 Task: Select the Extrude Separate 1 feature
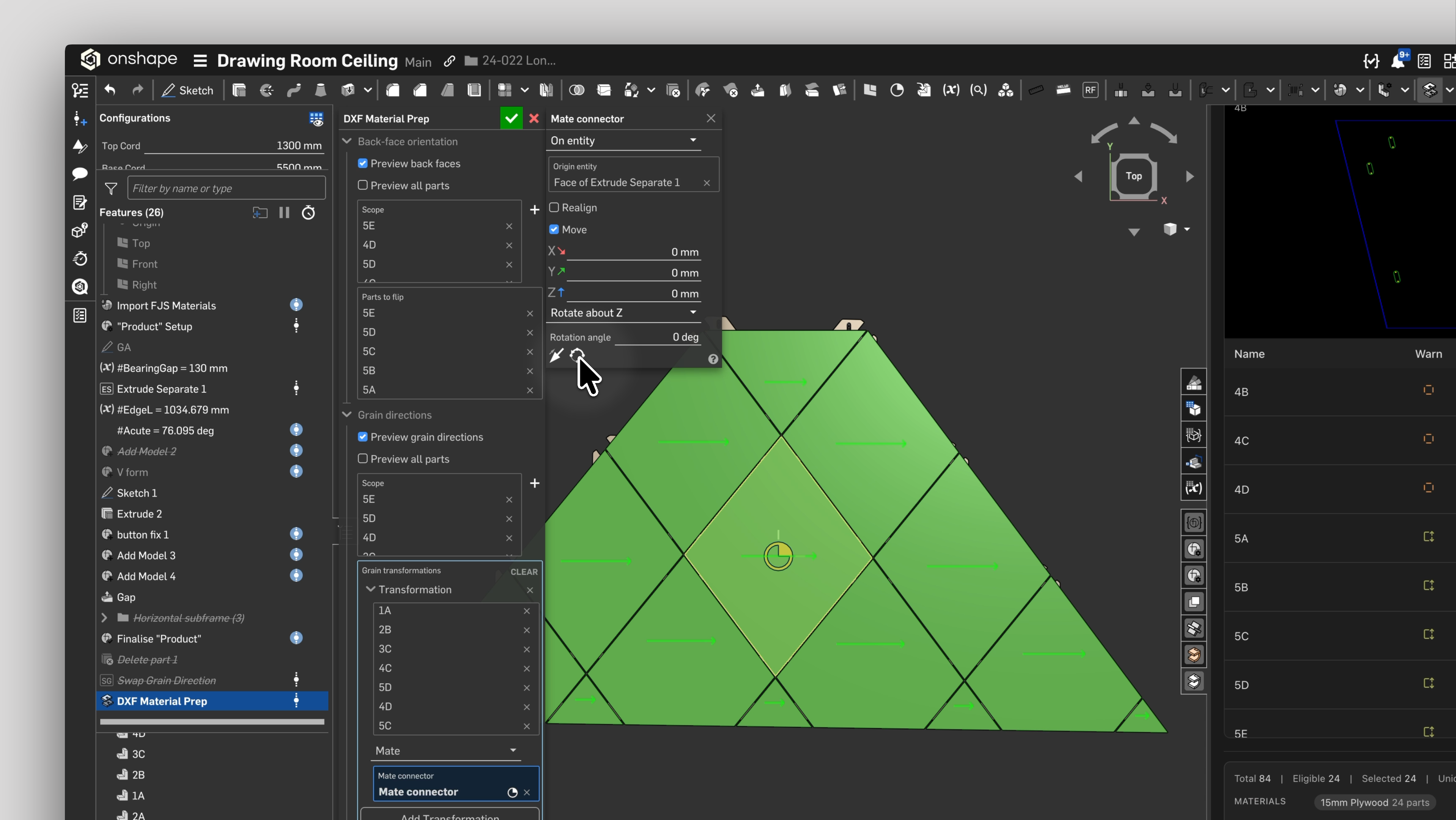212,389
